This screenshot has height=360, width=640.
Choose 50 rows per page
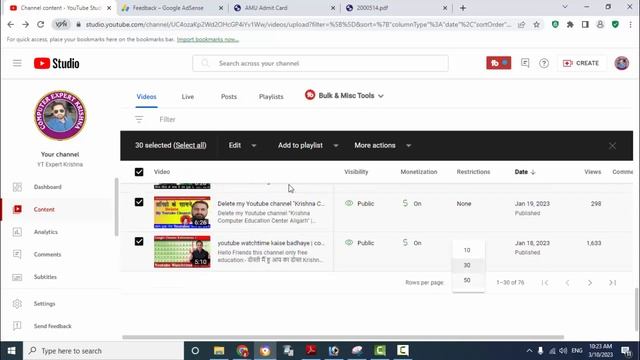(468, 280)
